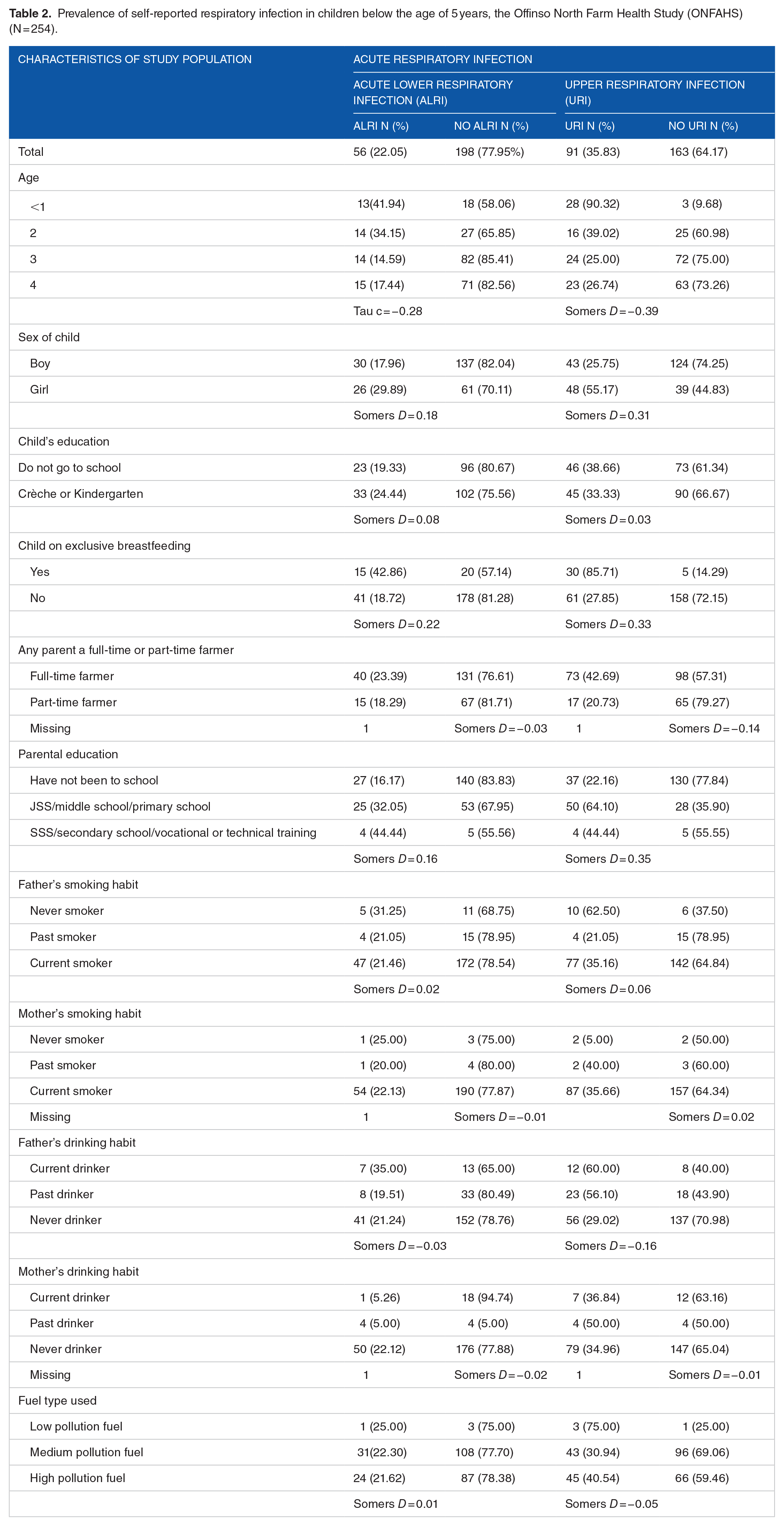Select the ALRI N (%) column header

381,126
